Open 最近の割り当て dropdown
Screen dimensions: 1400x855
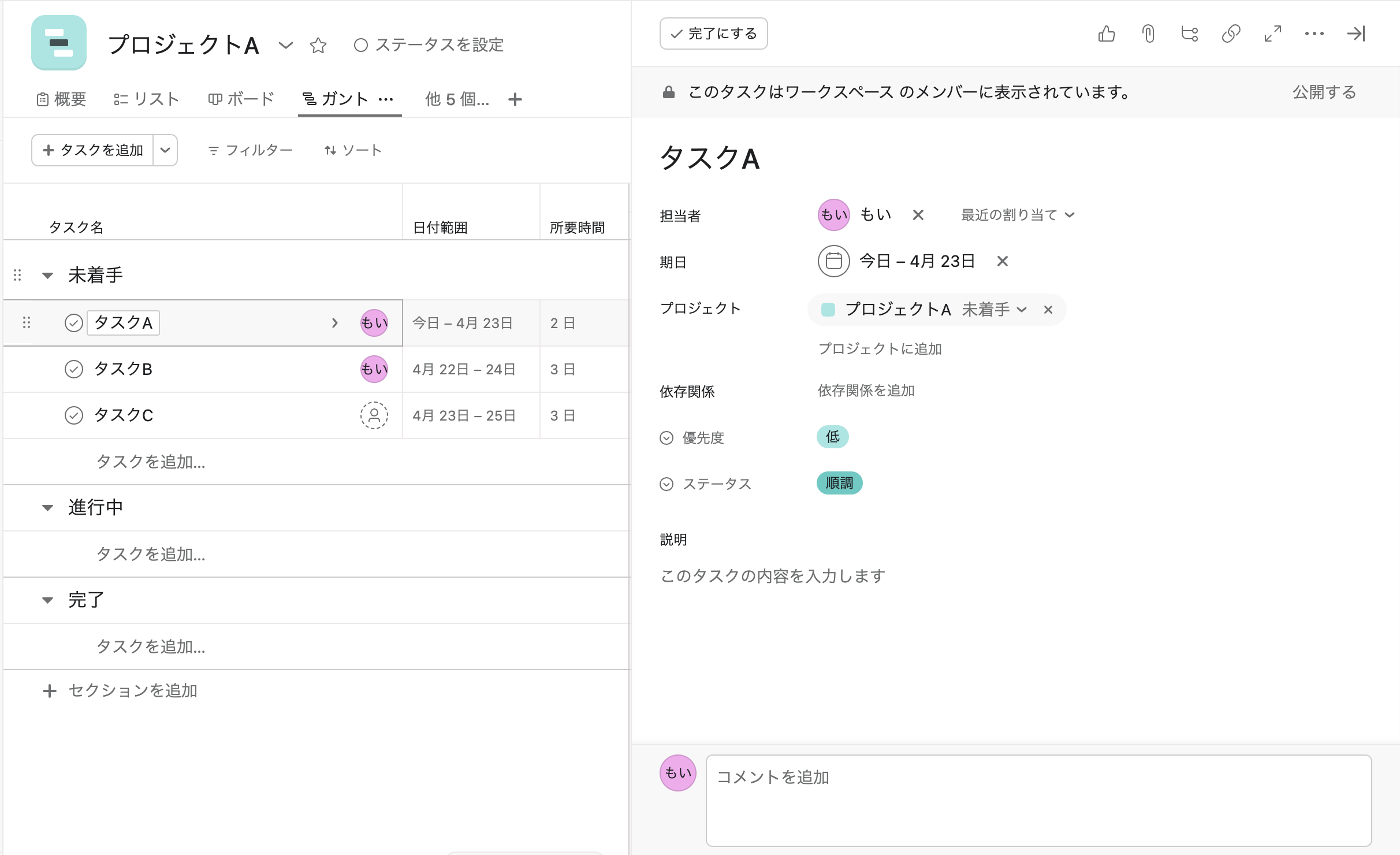[1017, 215]
